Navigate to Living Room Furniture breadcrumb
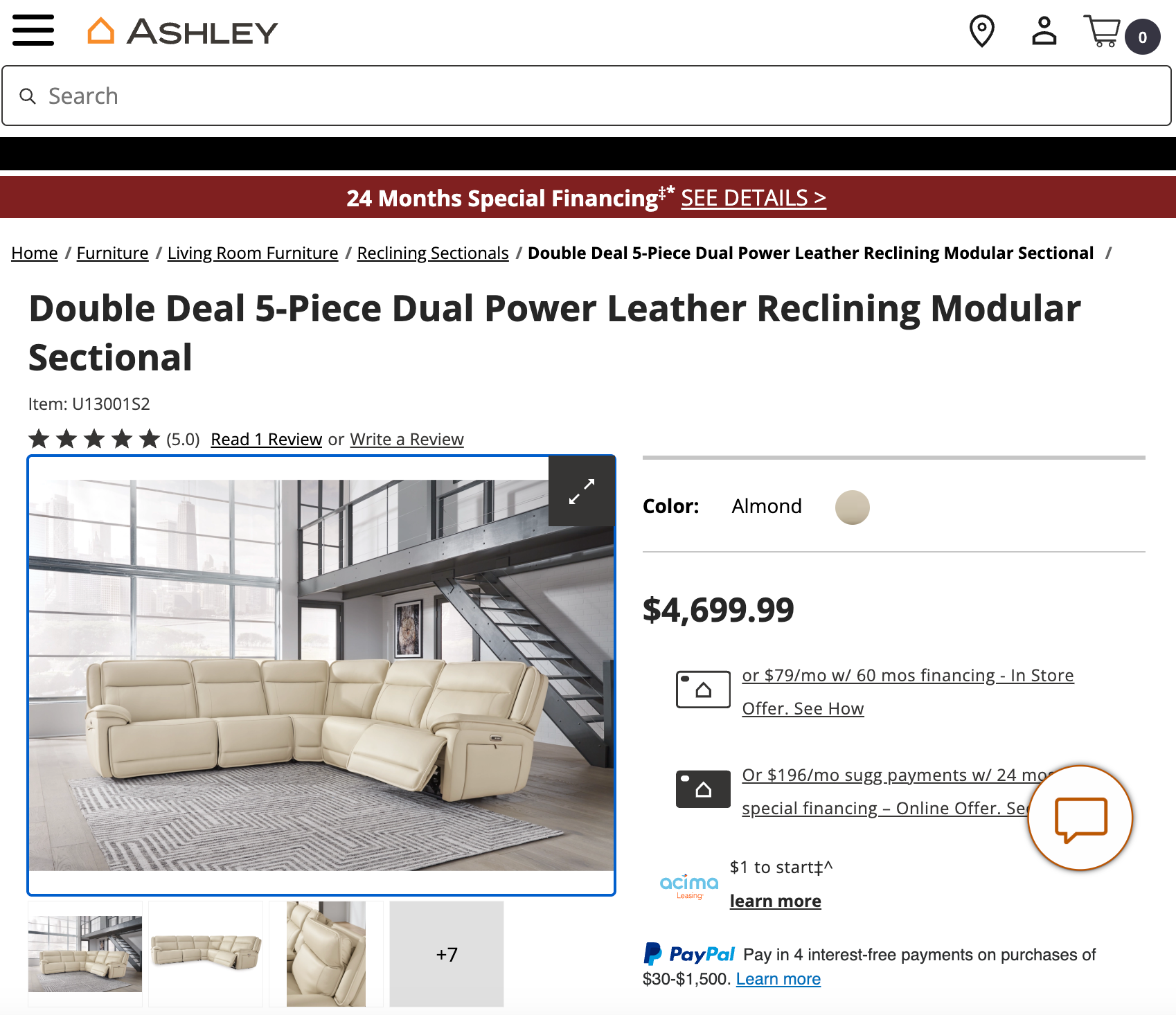The image size is (1176, 1015). [252, 253]
